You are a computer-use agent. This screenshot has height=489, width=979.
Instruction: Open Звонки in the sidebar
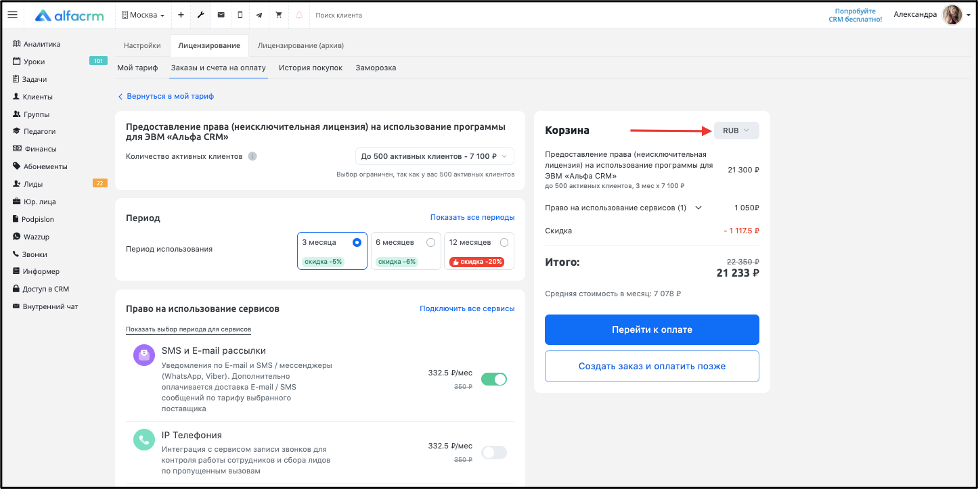coord(30,254)
